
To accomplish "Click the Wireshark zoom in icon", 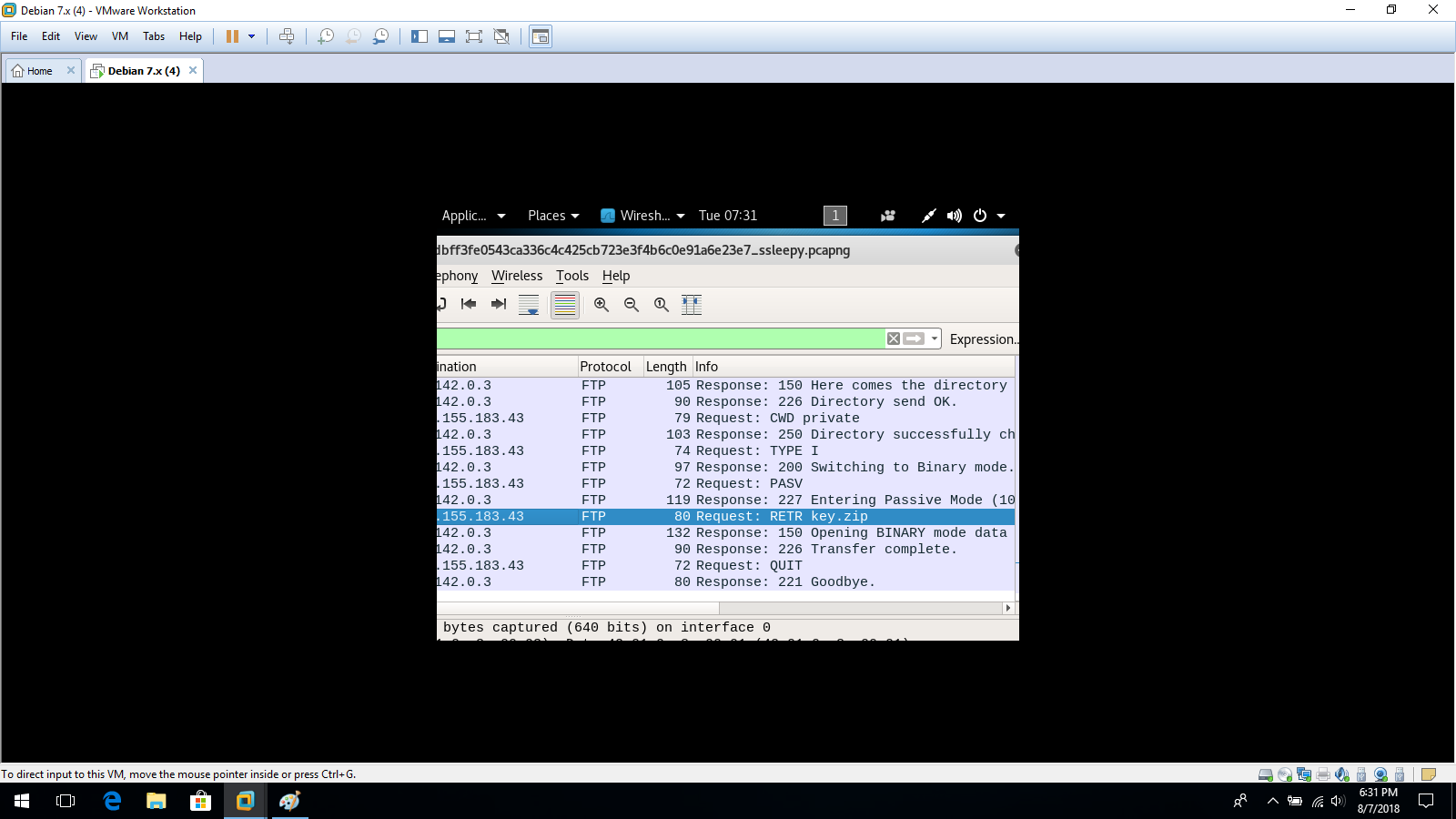I will [x=602, y=305].
